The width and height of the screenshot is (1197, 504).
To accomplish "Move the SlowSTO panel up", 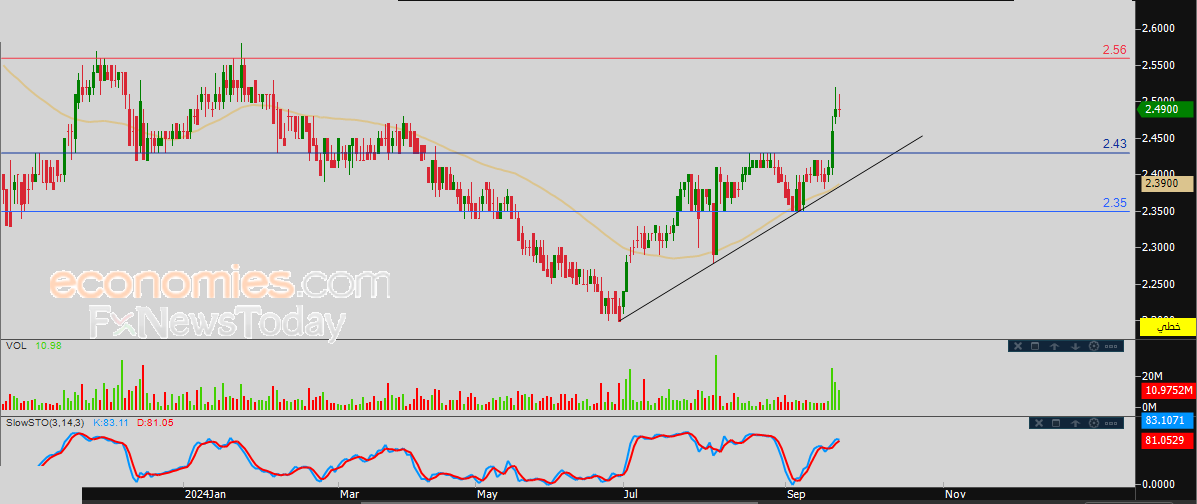I will [x=1076, y=422].
